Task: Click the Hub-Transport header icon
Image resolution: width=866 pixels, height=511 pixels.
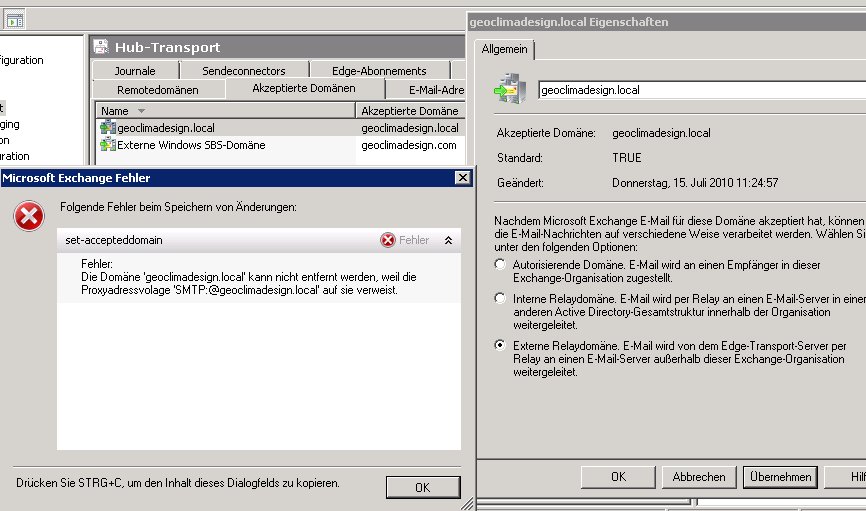Action: 101,47
